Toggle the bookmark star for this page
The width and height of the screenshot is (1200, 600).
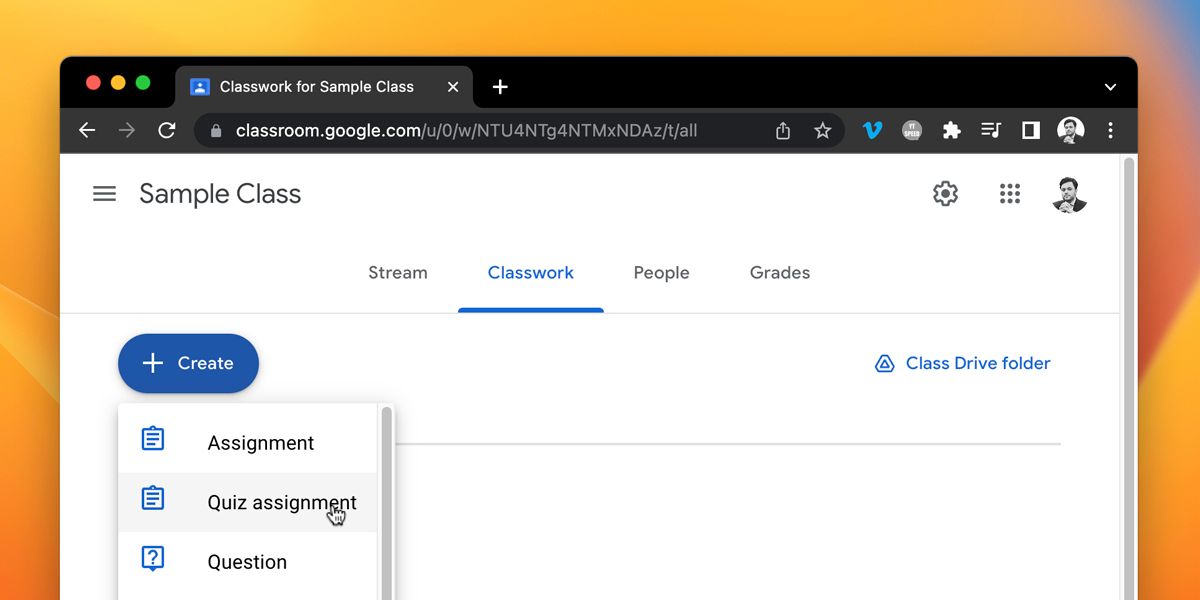(822, 130)
